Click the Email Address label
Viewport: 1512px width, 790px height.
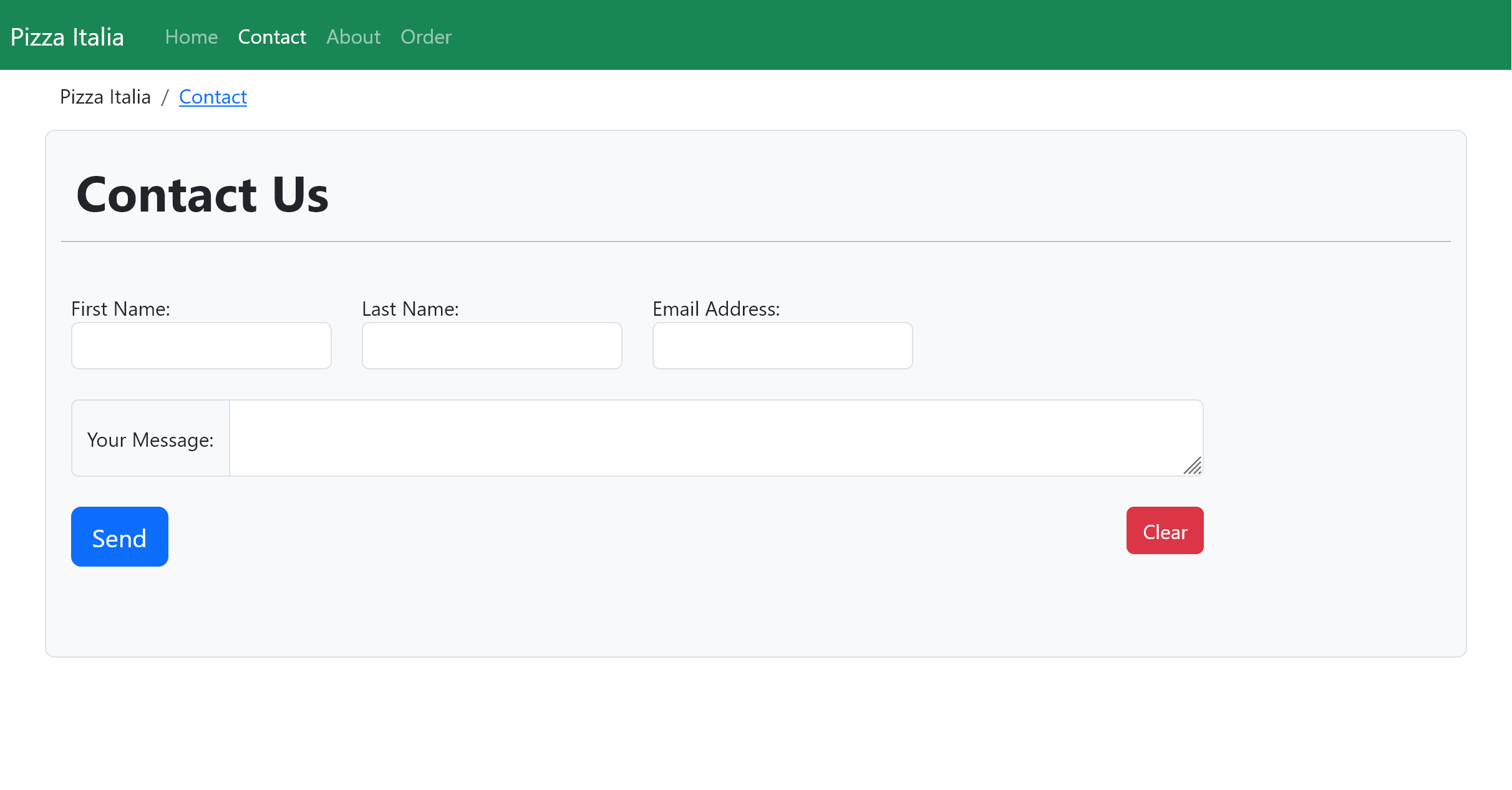[x=716, y=309]
